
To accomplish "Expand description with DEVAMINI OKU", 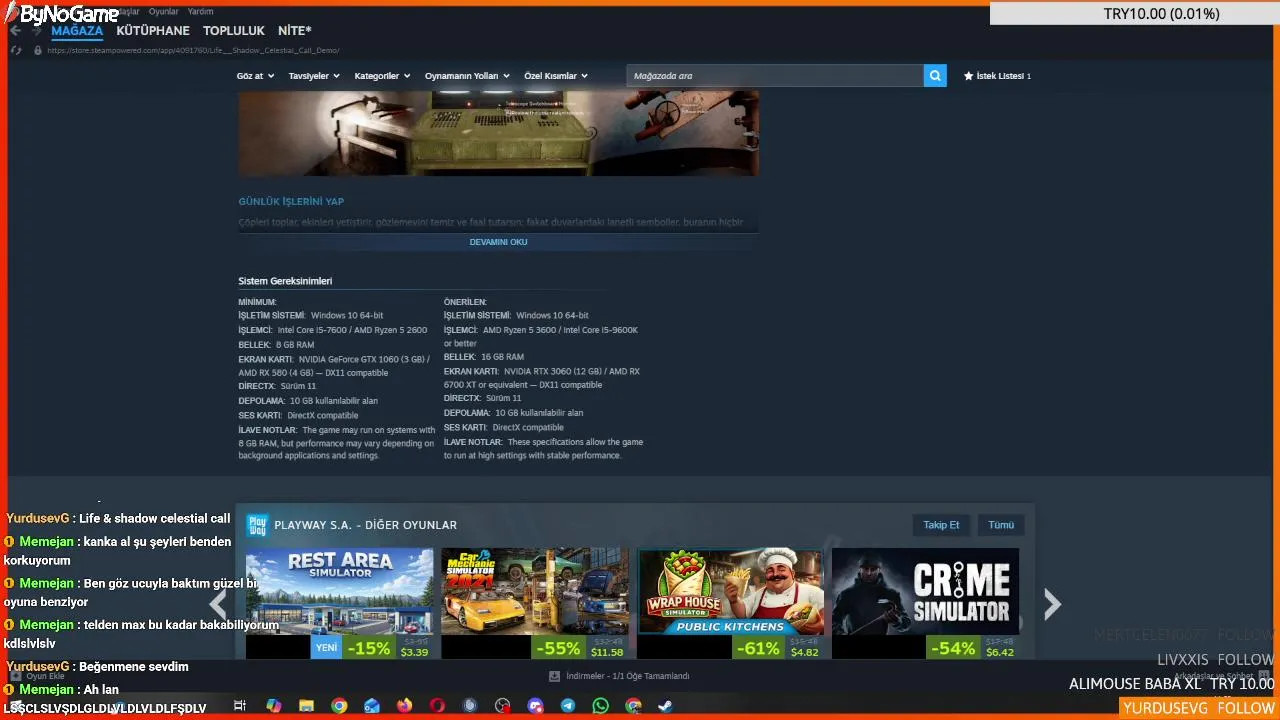I will (x=498, y=242).
